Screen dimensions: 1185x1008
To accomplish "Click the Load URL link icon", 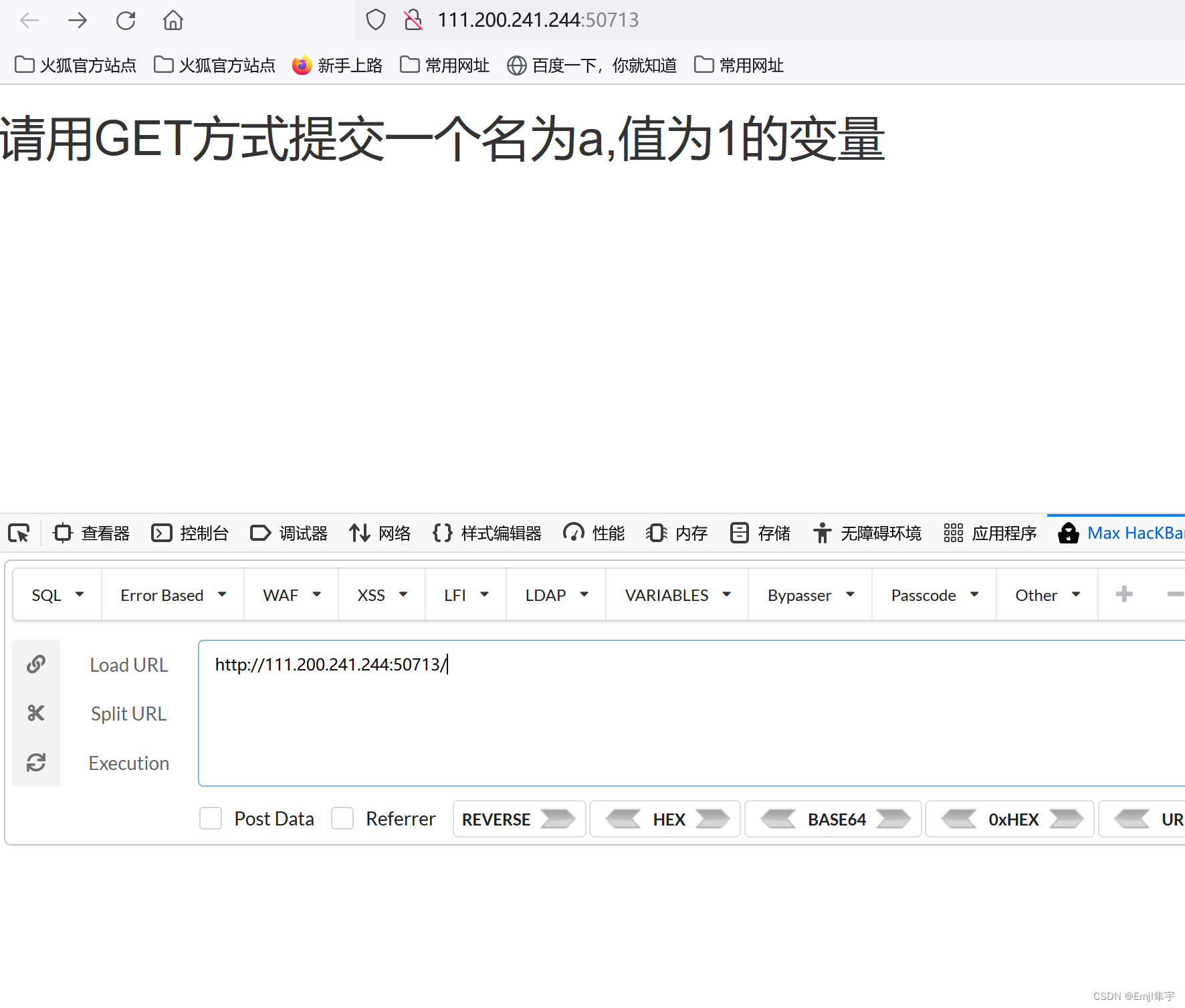I will coord(37,664).
